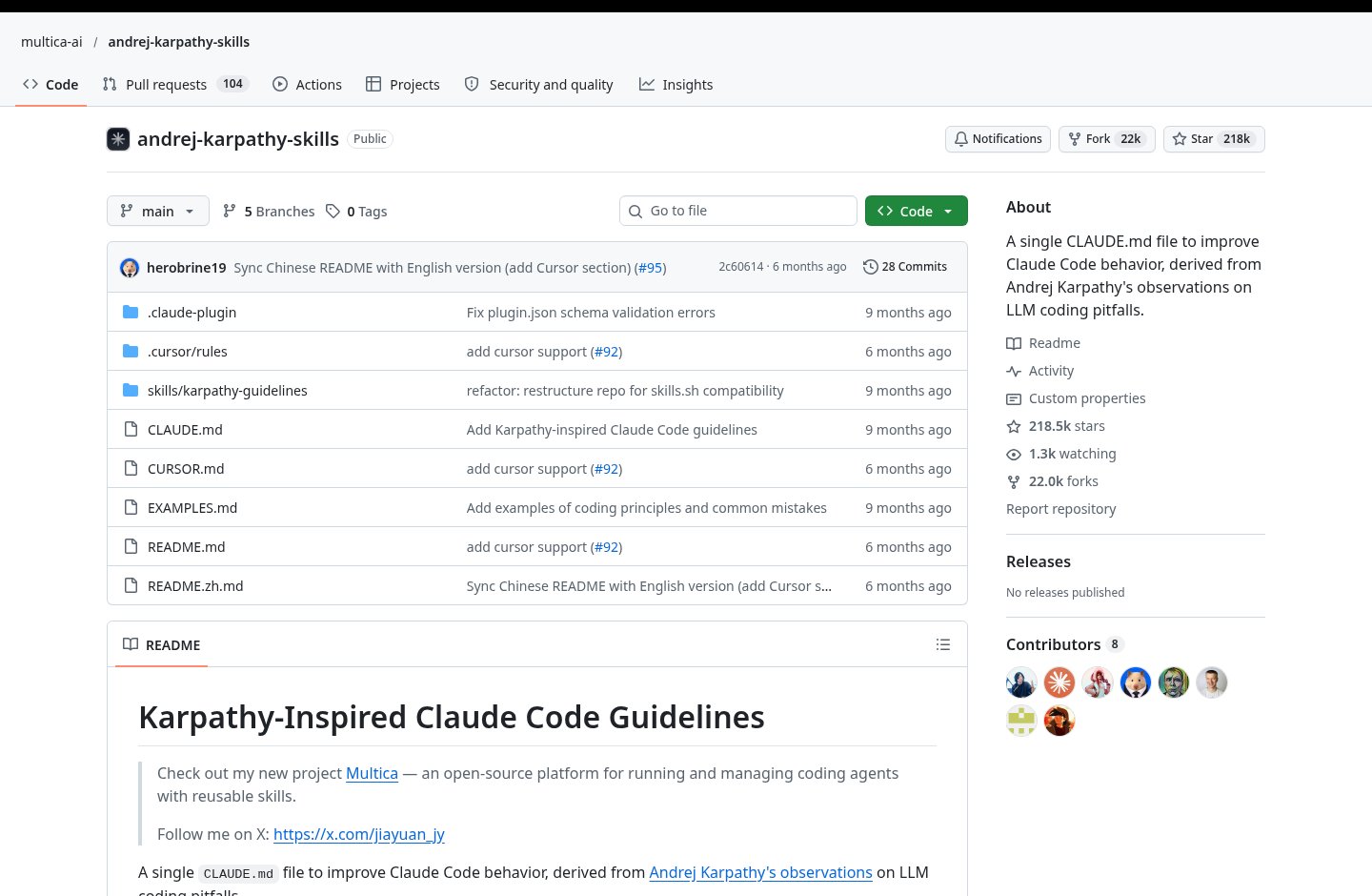The width and height of the screenshot is (1372, 896).
Task: Open the CURSOR.md file
Action: point(186,468)
